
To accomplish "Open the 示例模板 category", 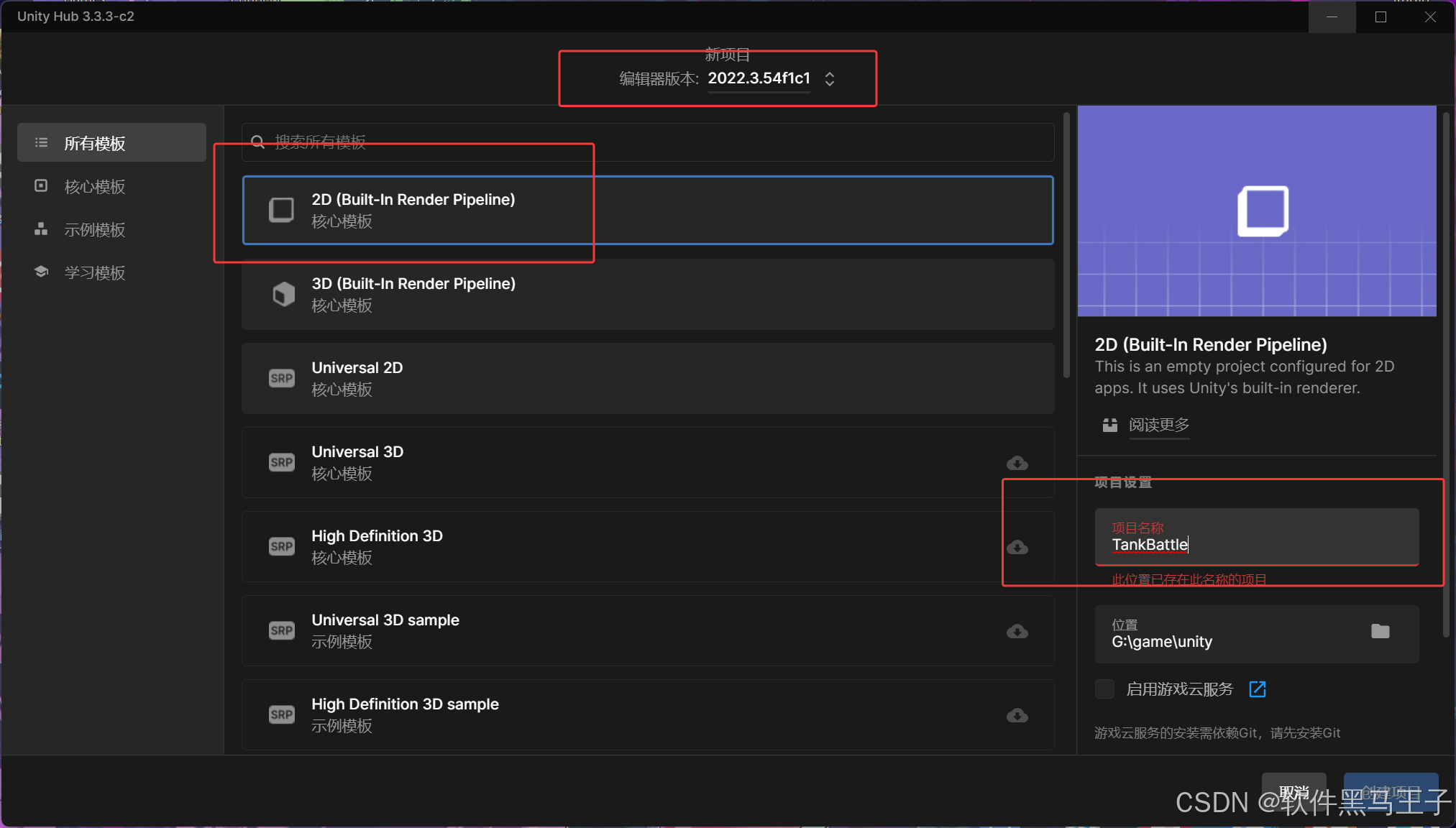I will tap(95, 230).
